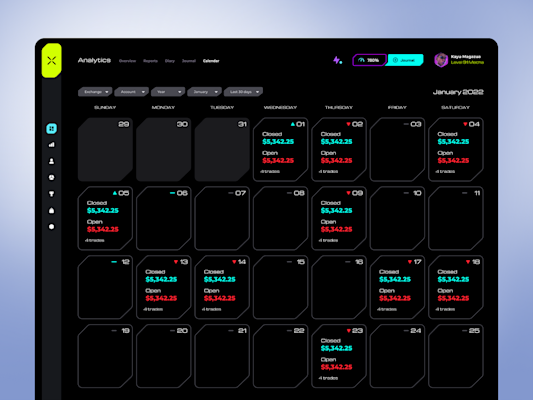This screenshot has width=533, height=400.
Task: Click the yellow X logo in the sidebar
Action: 51,61
